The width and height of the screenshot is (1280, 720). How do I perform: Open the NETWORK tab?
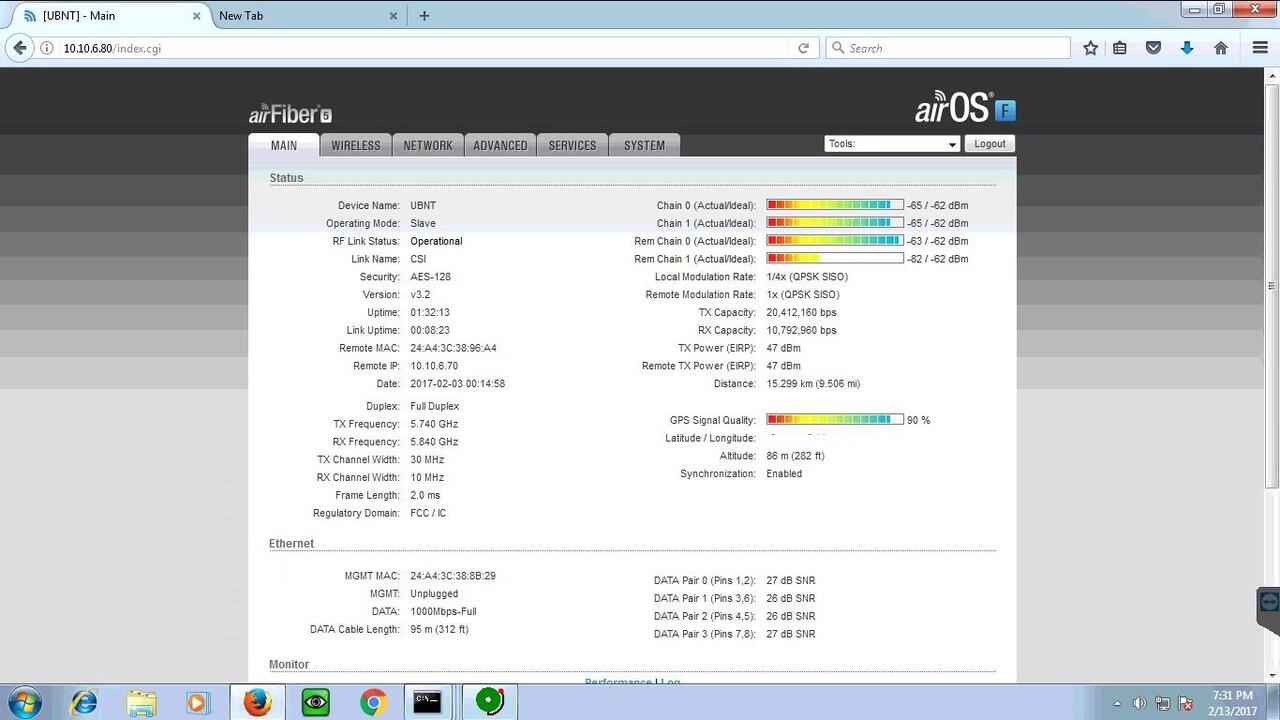[428, 145]
